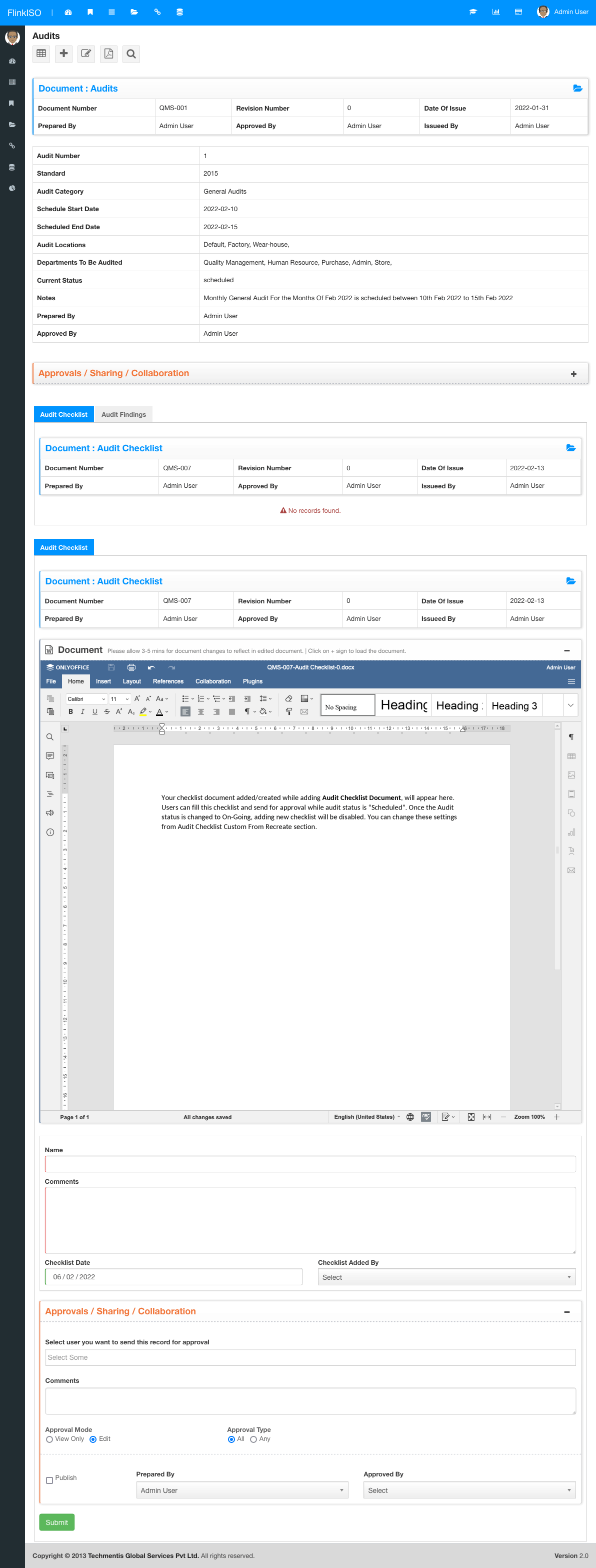Toggle bold formatting in document editor
Image resolution: width=596 pixels, height=1568 pixels.
click(70, 711)
